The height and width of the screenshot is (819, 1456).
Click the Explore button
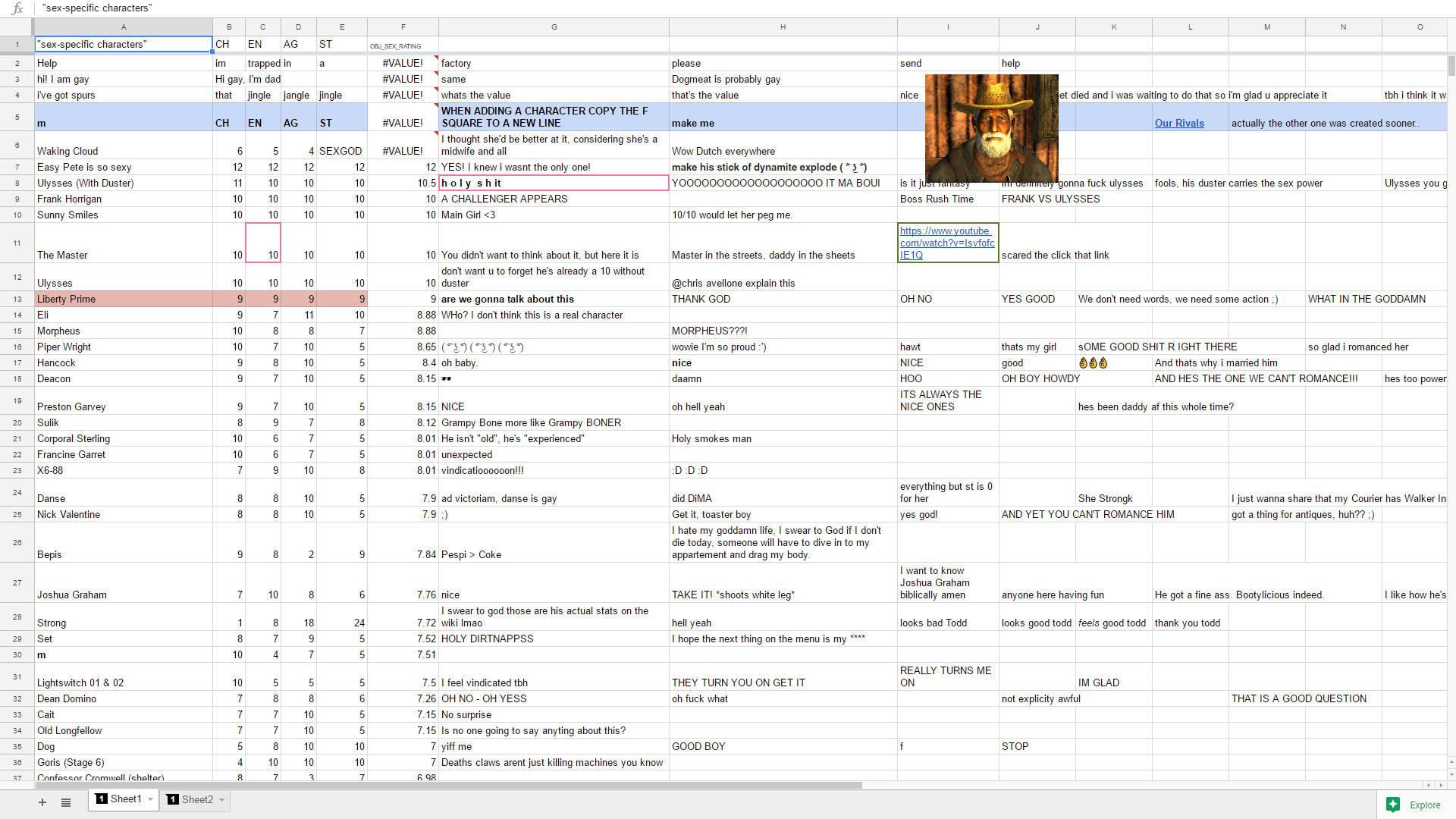tap(1415, 805)
